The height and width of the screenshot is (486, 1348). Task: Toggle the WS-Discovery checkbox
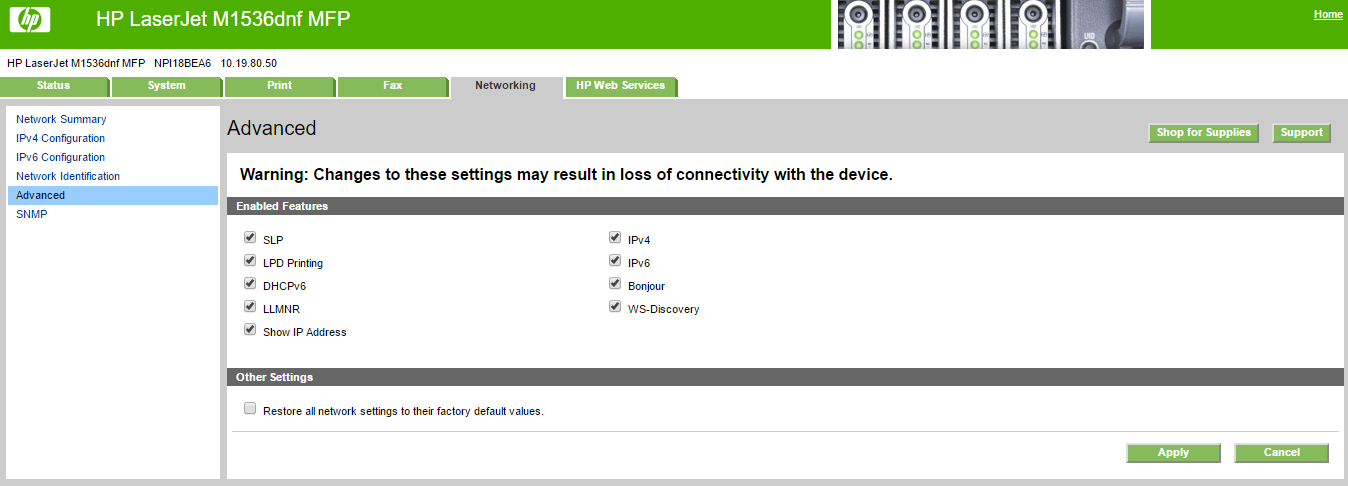615,307
